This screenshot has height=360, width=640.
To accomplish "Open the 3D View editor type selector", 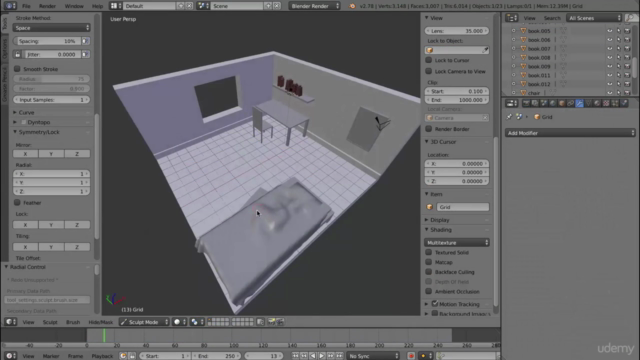I will pos(11,322).
